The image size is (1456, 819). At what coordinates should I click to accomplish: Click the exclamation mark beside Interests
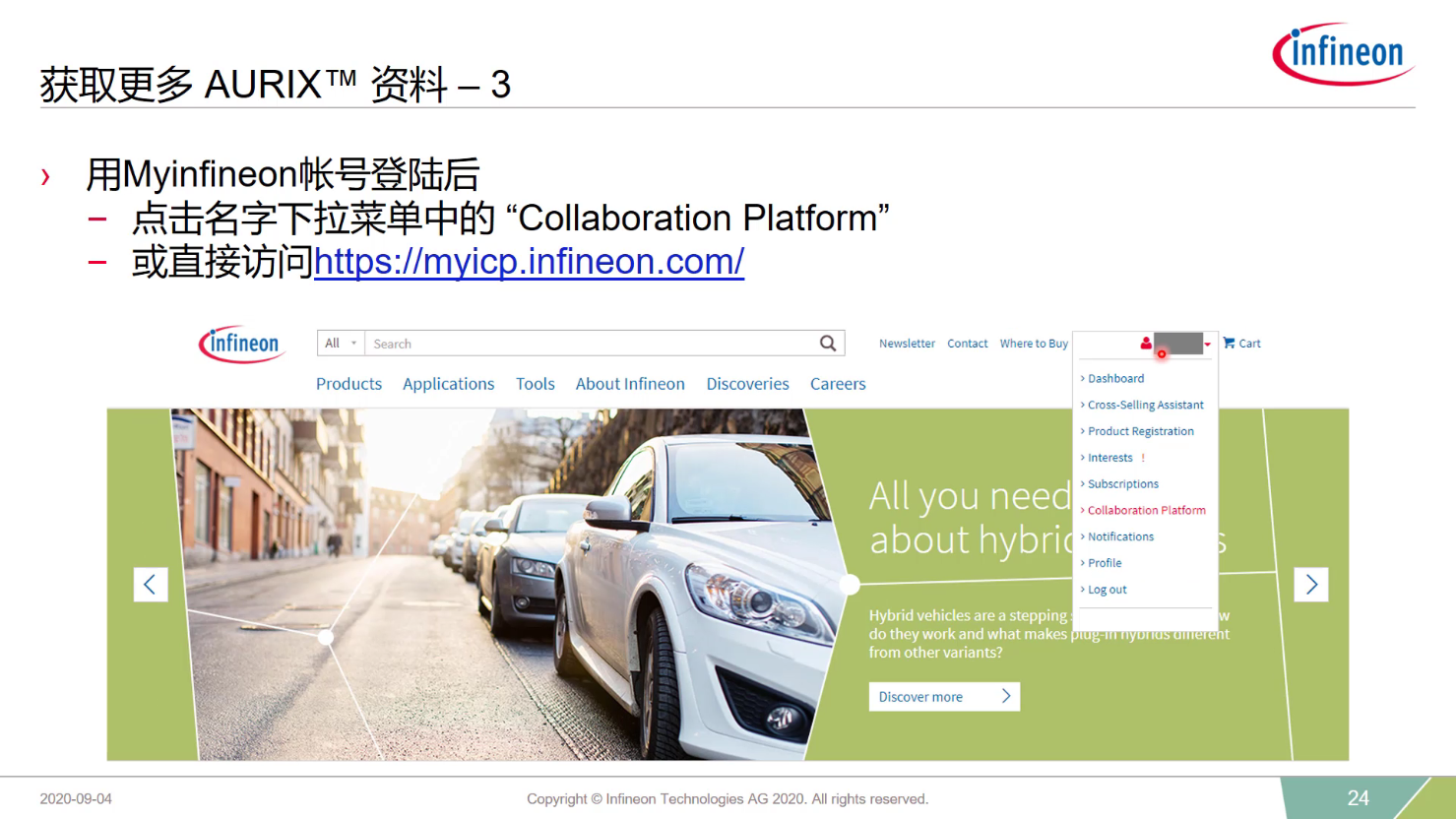coord(1143,457)
